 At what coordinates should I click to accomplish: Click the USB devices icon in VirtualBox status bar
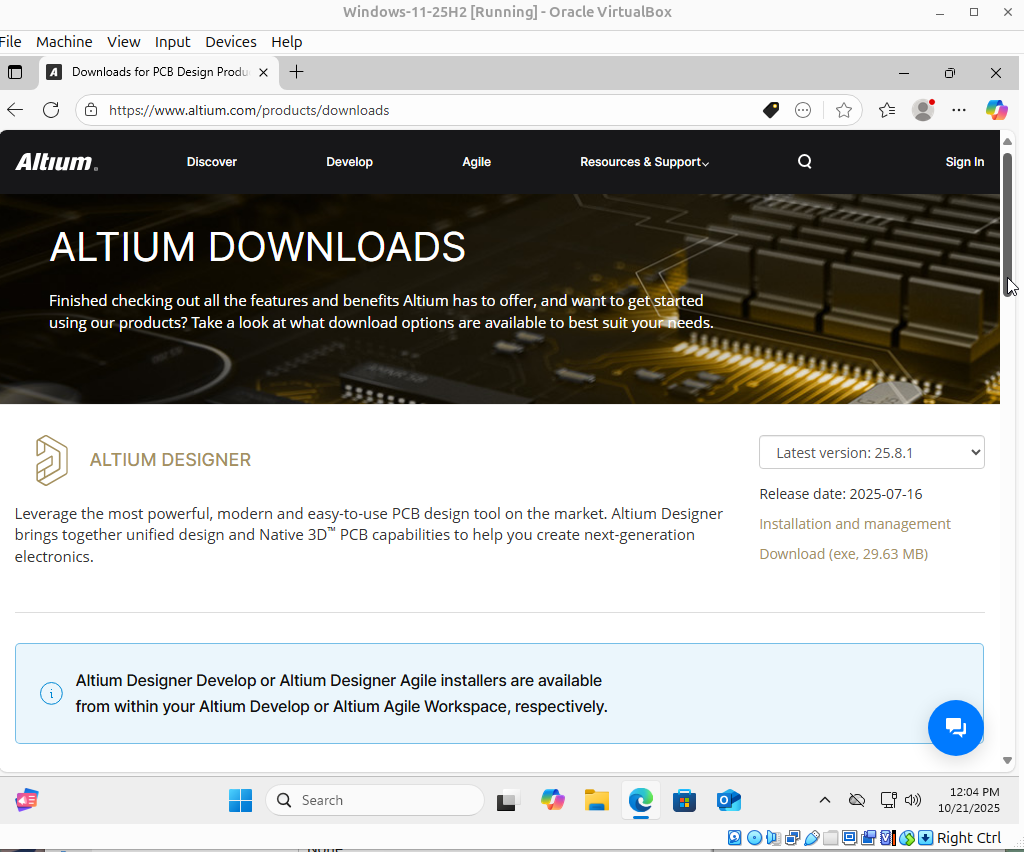tap(812, 837)
